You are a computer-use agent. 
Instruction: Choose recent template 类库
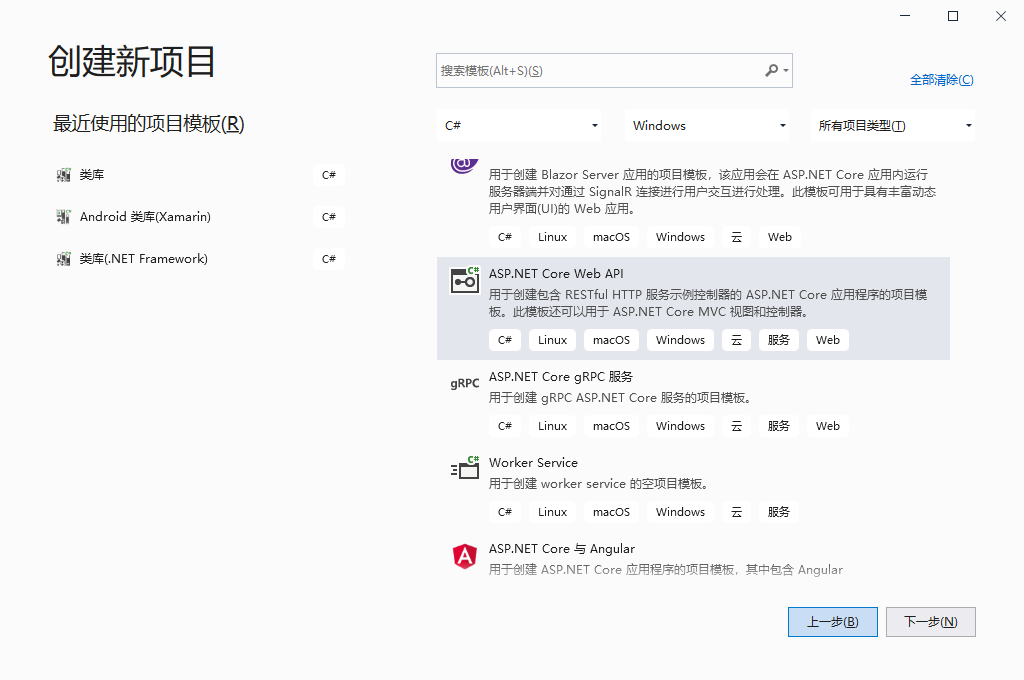click(200, 175)
